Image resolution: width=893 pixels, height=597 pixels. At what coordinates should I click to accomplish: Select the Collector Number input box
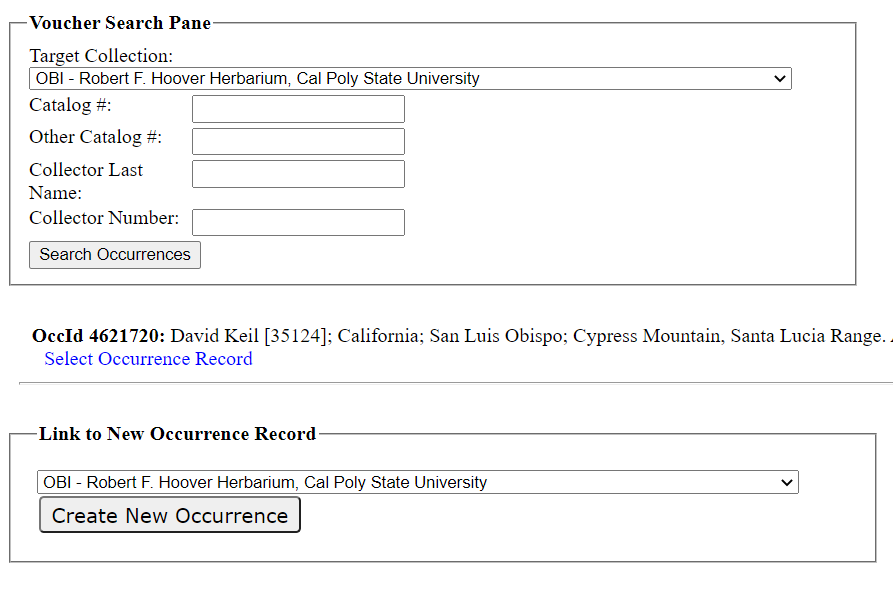(298, 222)
